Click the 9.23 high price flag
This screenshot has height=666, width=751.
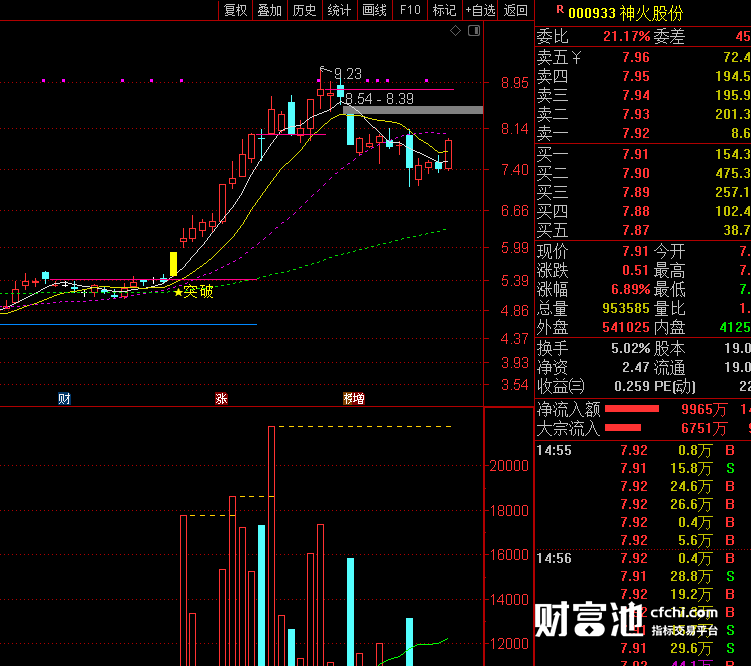pos(348,74)
